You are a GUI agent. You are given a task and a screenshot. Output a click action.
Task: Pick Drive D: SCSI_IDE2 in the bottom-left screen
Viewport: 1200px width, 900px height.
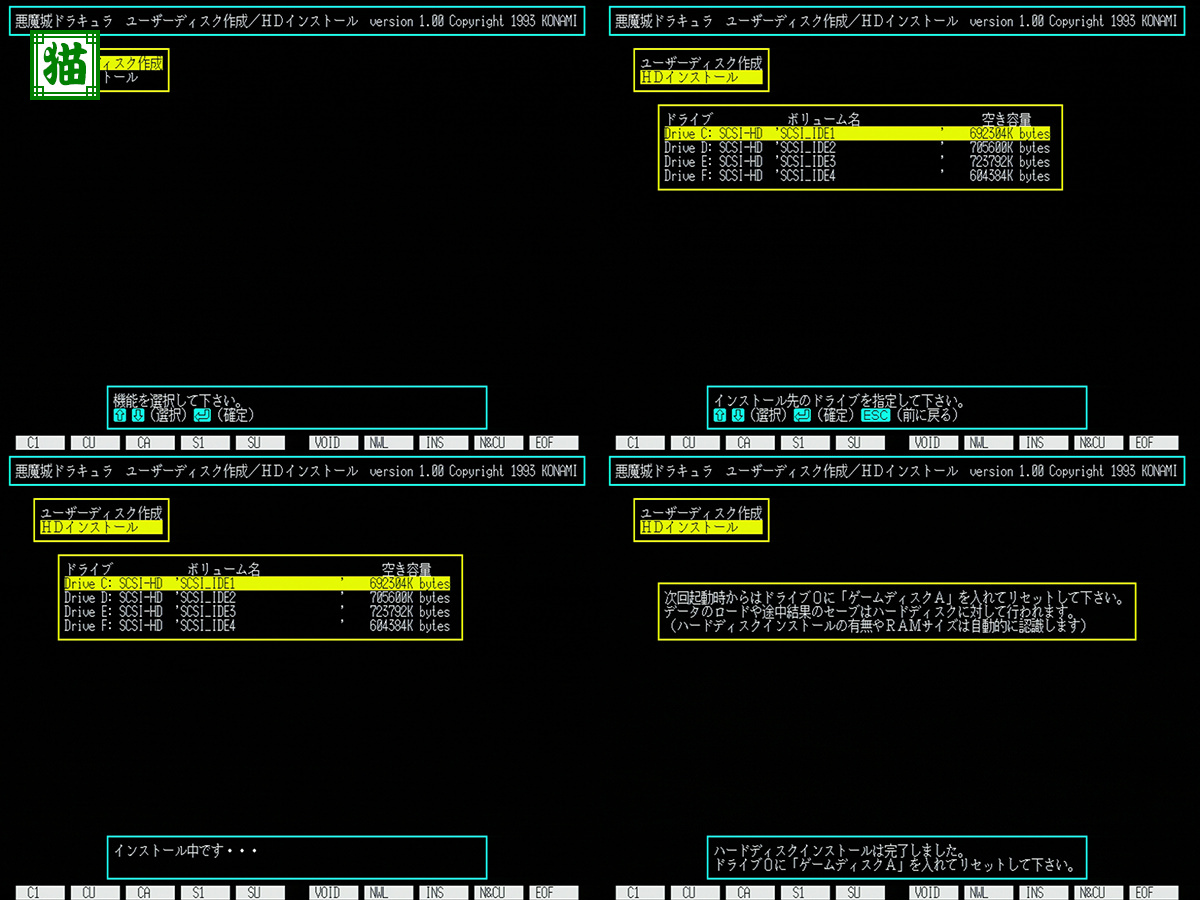(257, 597)
